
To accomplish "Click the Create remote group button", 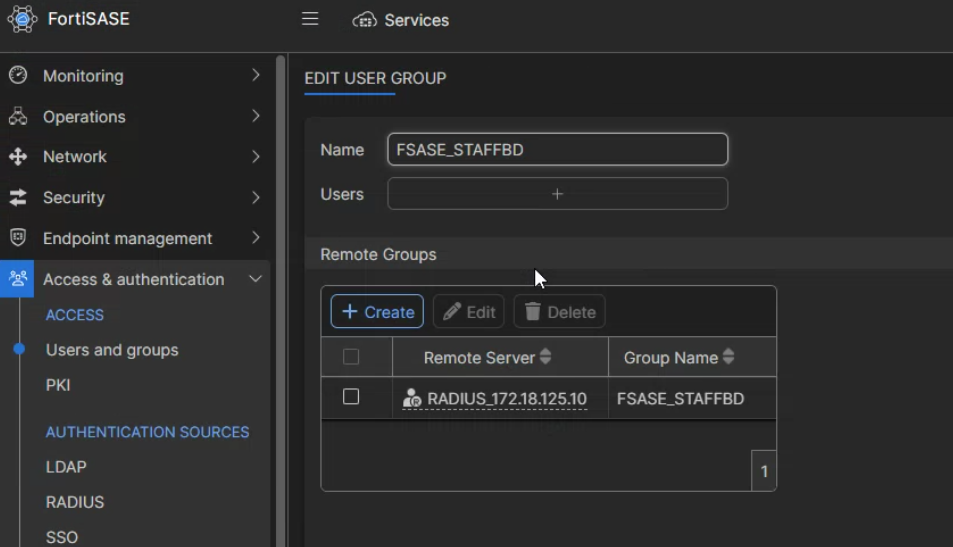I will click(x=377, y=312).
